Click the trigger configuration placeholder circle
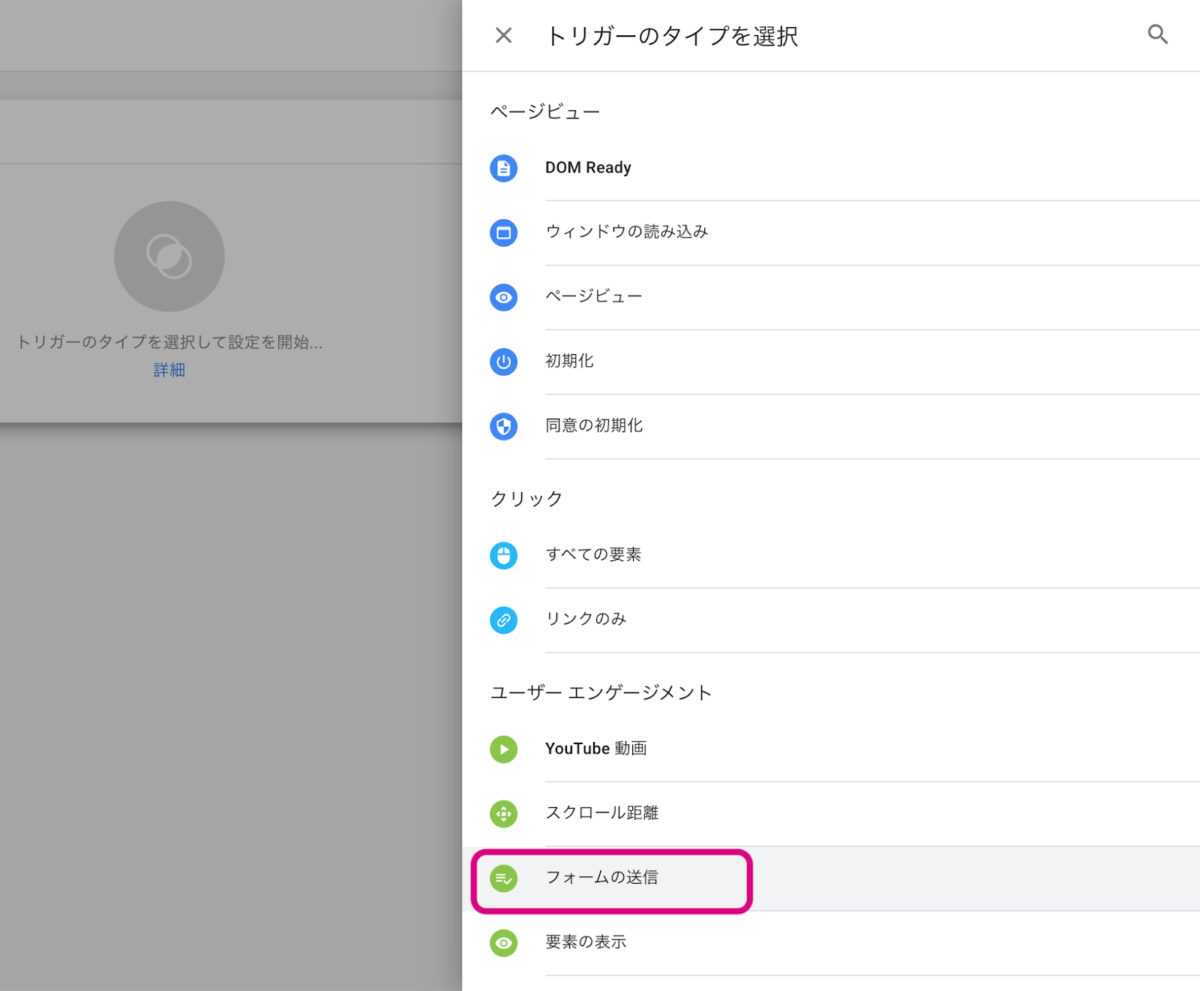 169,257
